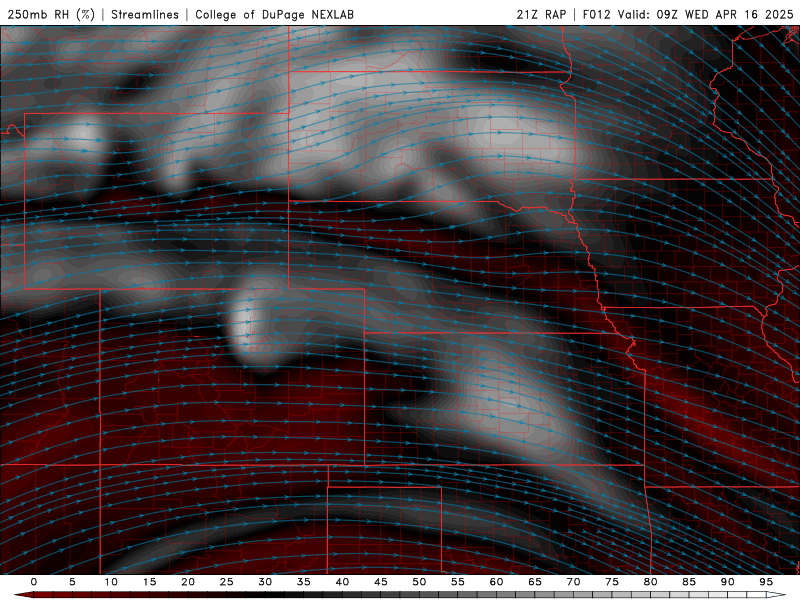The width and height of the screenshot is (800, 600).
Task: Click the "0" label on color scale
Action: coord(34,582)
